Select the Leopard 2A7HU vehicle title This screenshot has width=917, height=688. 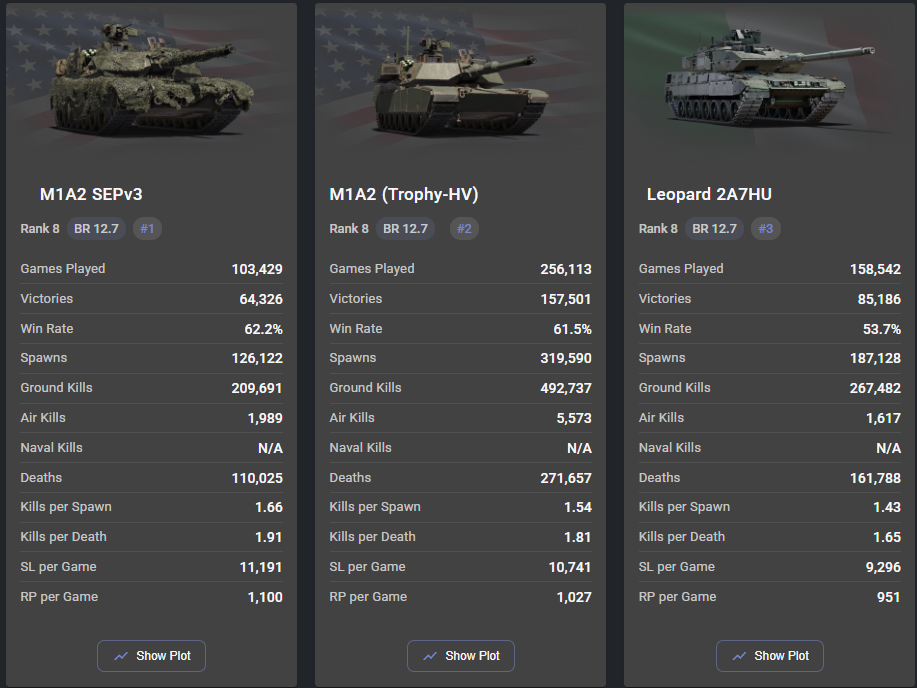[709, 194]
